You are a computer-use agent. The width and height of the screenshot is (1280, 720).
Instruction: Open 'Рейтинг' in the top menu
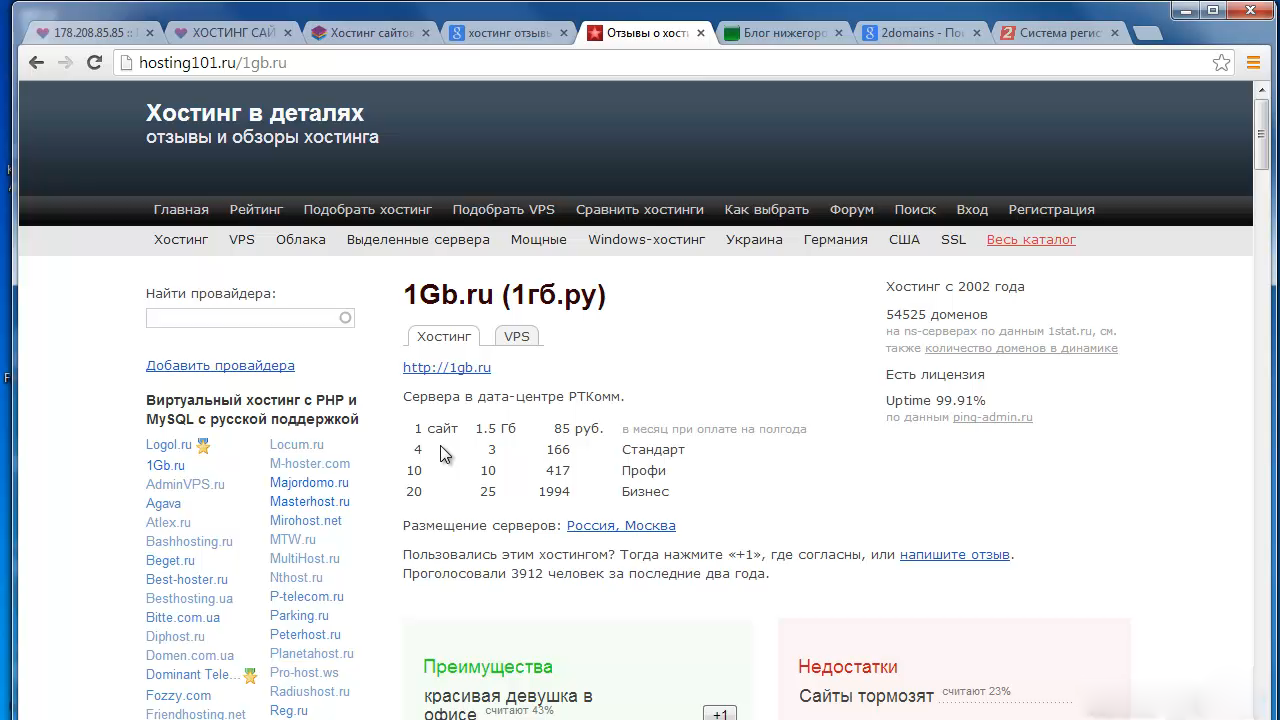256,210
